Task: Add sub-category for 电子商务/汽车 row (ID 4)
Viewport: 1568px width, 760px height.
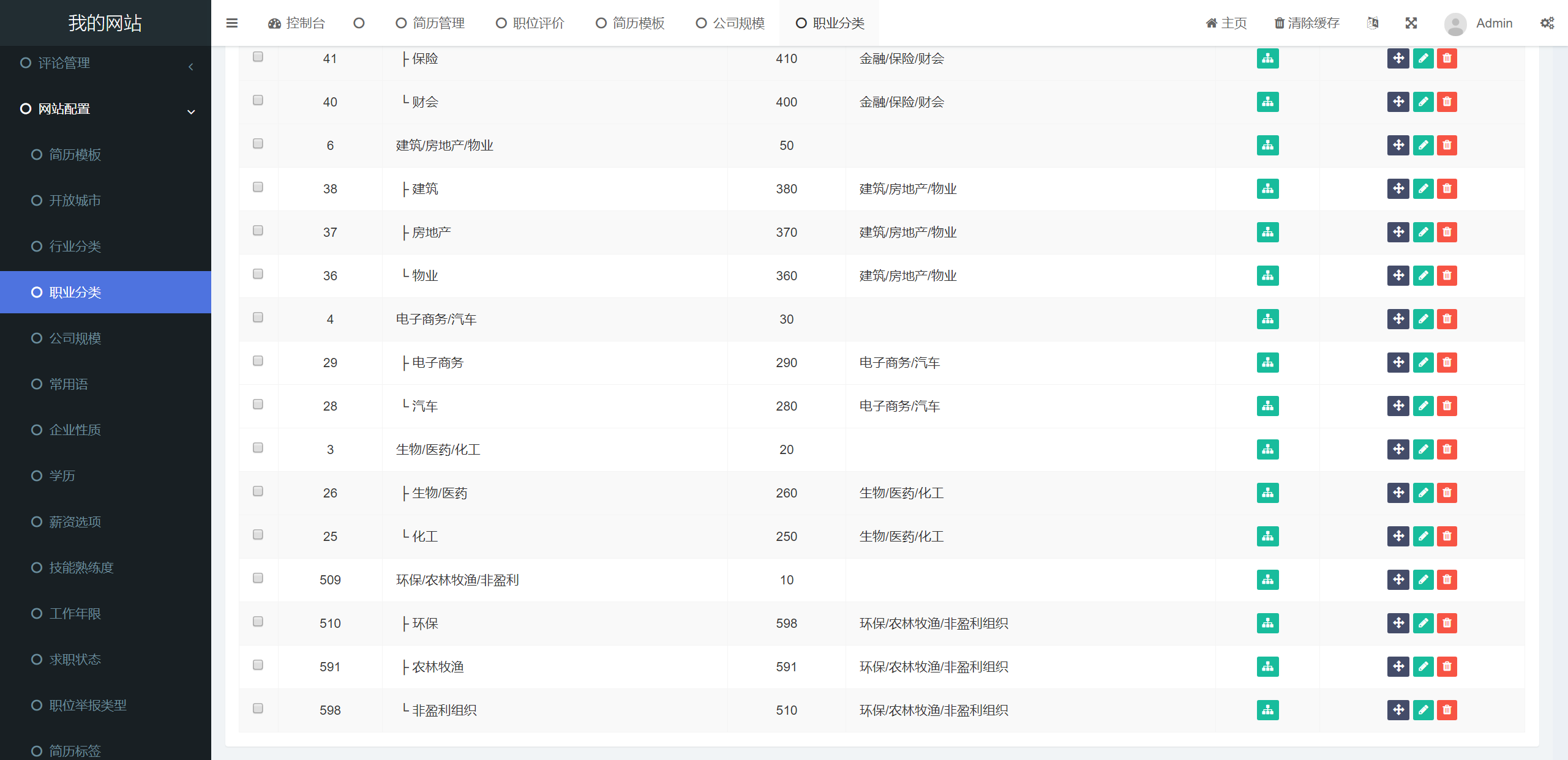Action: tap(1267, 319)
